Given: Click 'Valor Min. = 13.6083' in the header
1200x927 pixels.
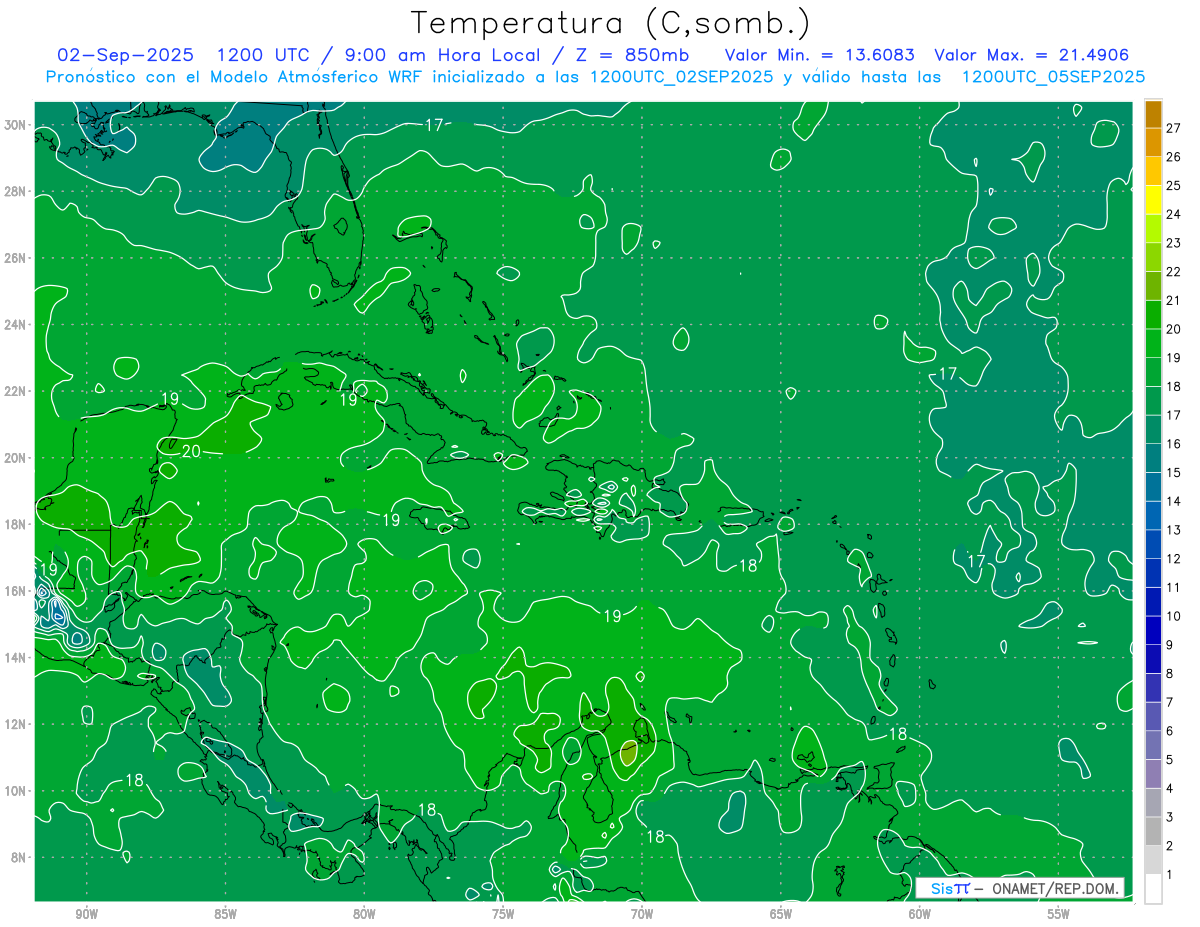Looking at the screenshot, I should pyautogui.click(x=820, y=55).
